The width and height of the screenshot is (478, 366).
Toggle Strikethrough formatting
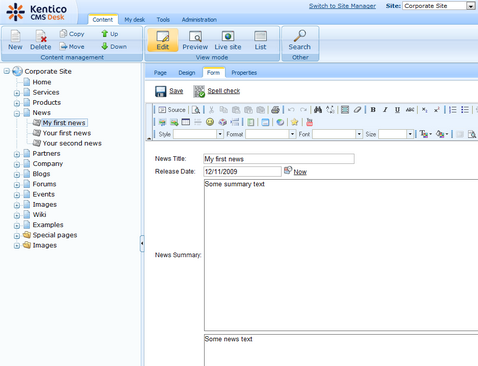(410, 110)
